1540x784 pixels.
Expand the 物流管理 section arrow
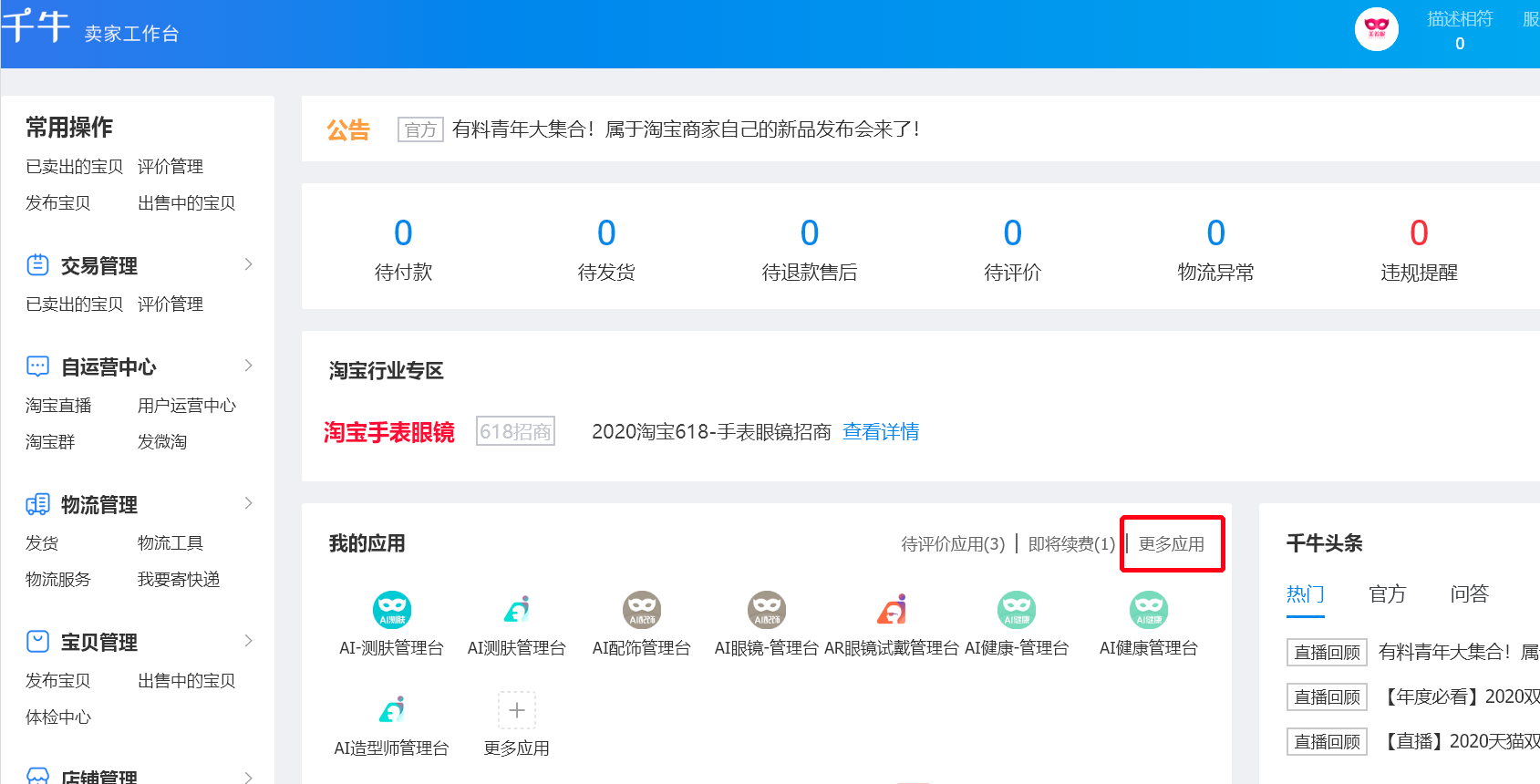tap(248, 503)
